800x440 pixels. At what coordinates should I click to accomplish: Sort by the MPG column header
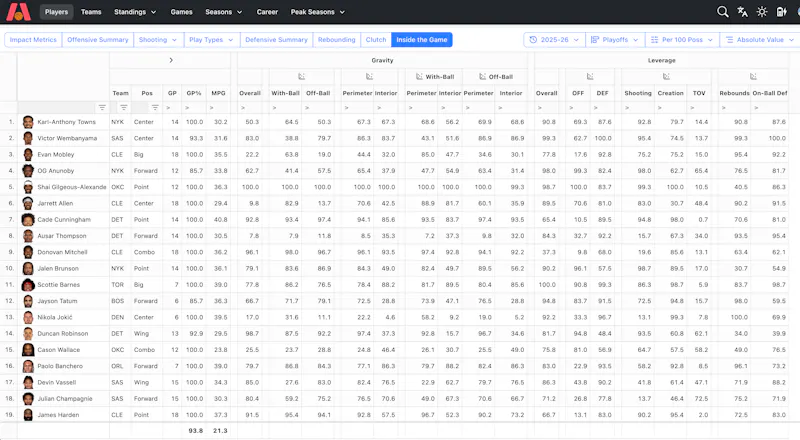click(218, 93)
